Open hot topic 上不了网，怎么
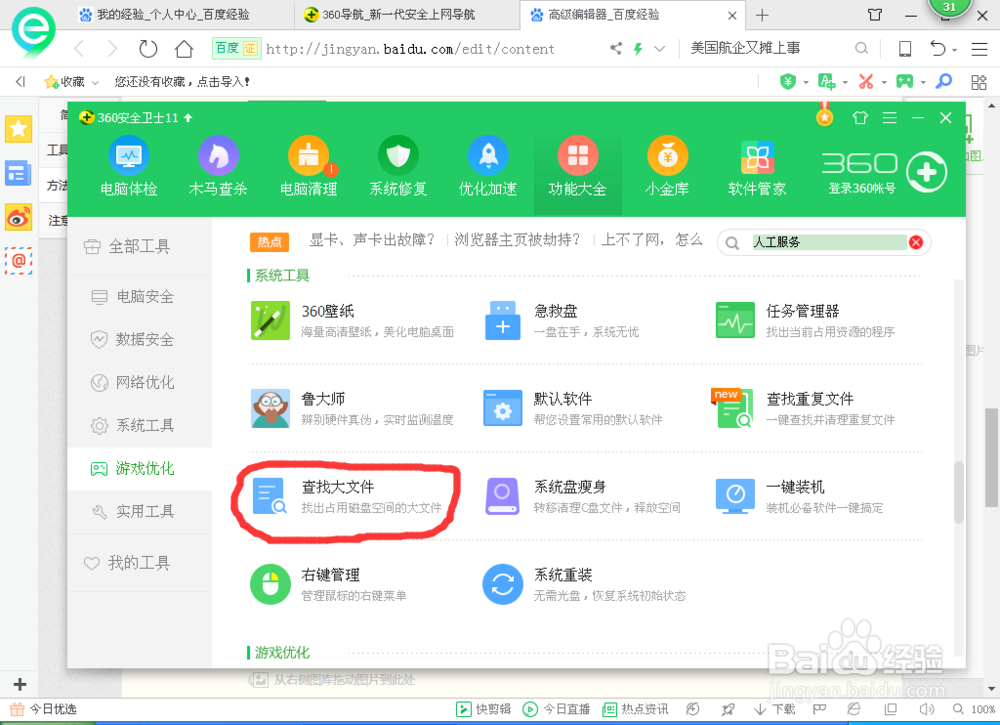The image size is (1000, 725). click(652, 240)
